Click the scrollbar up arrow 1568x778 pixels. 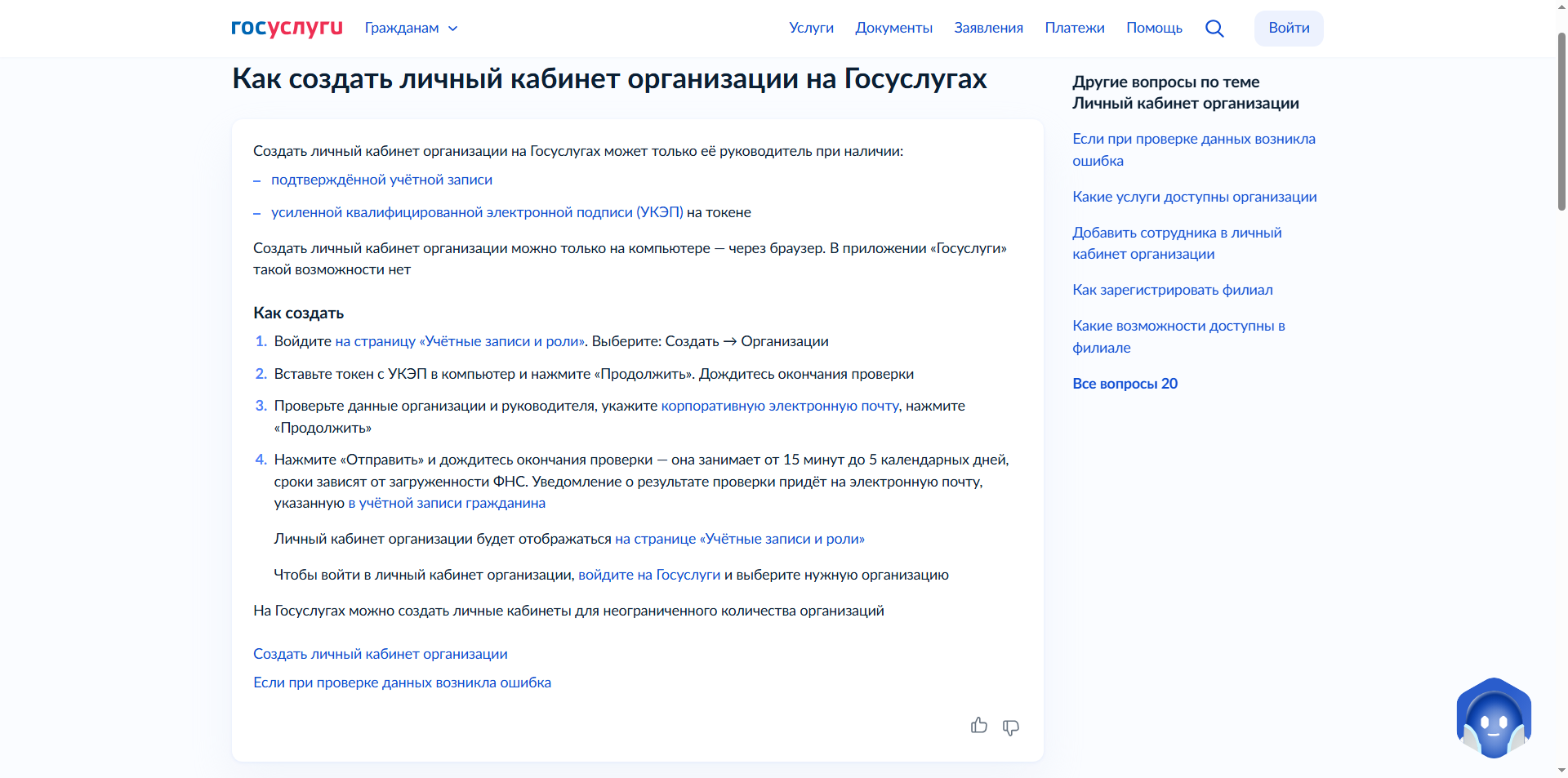1561,7
